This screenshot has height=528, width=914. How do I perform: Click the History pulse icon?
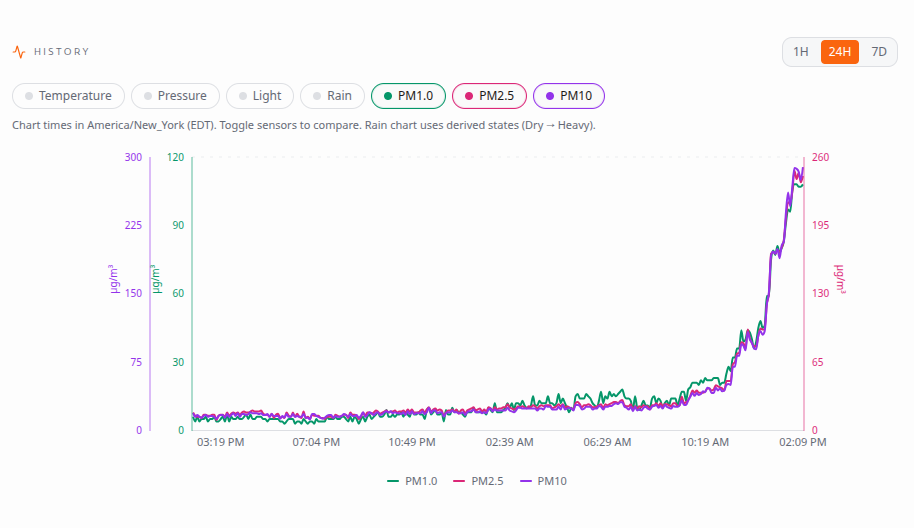tap(19, 52)
